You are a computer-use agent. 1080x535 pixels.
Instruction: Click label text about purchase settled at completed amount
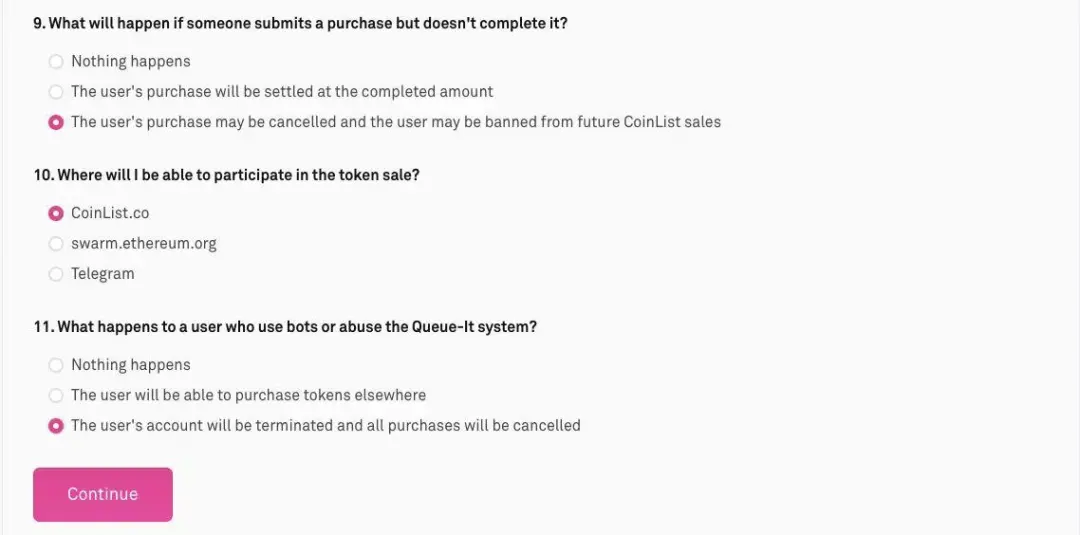282,92
